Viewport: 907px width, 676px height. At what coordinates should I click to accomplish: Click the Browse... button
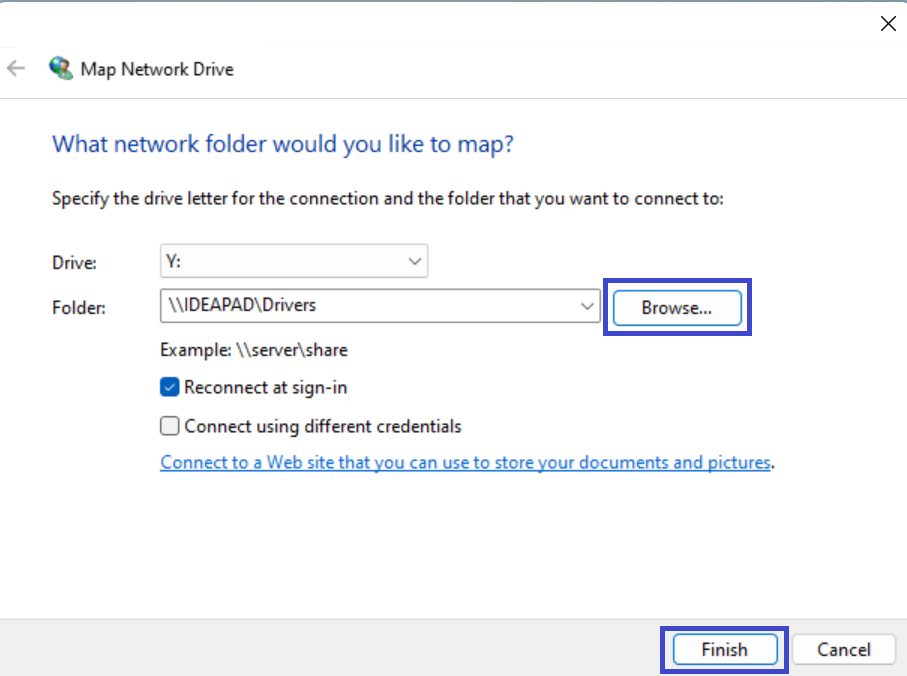[x=676, y=308]
